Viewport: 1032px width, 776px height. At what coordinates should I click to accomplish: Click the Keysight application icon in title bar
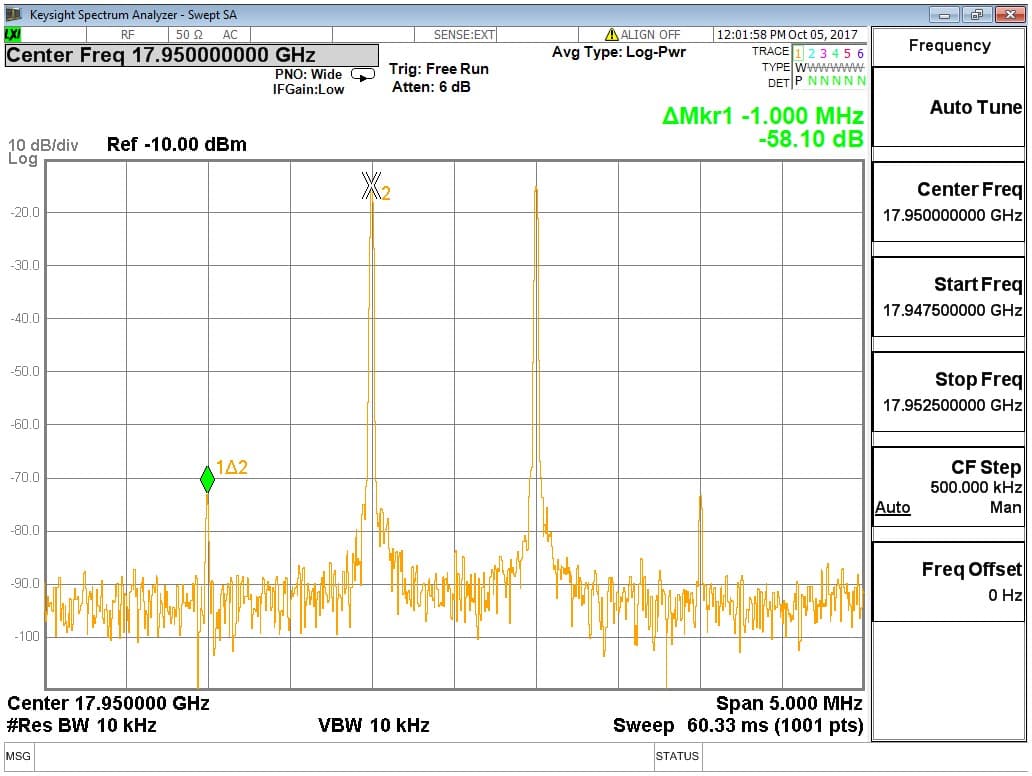pos(14,14)
